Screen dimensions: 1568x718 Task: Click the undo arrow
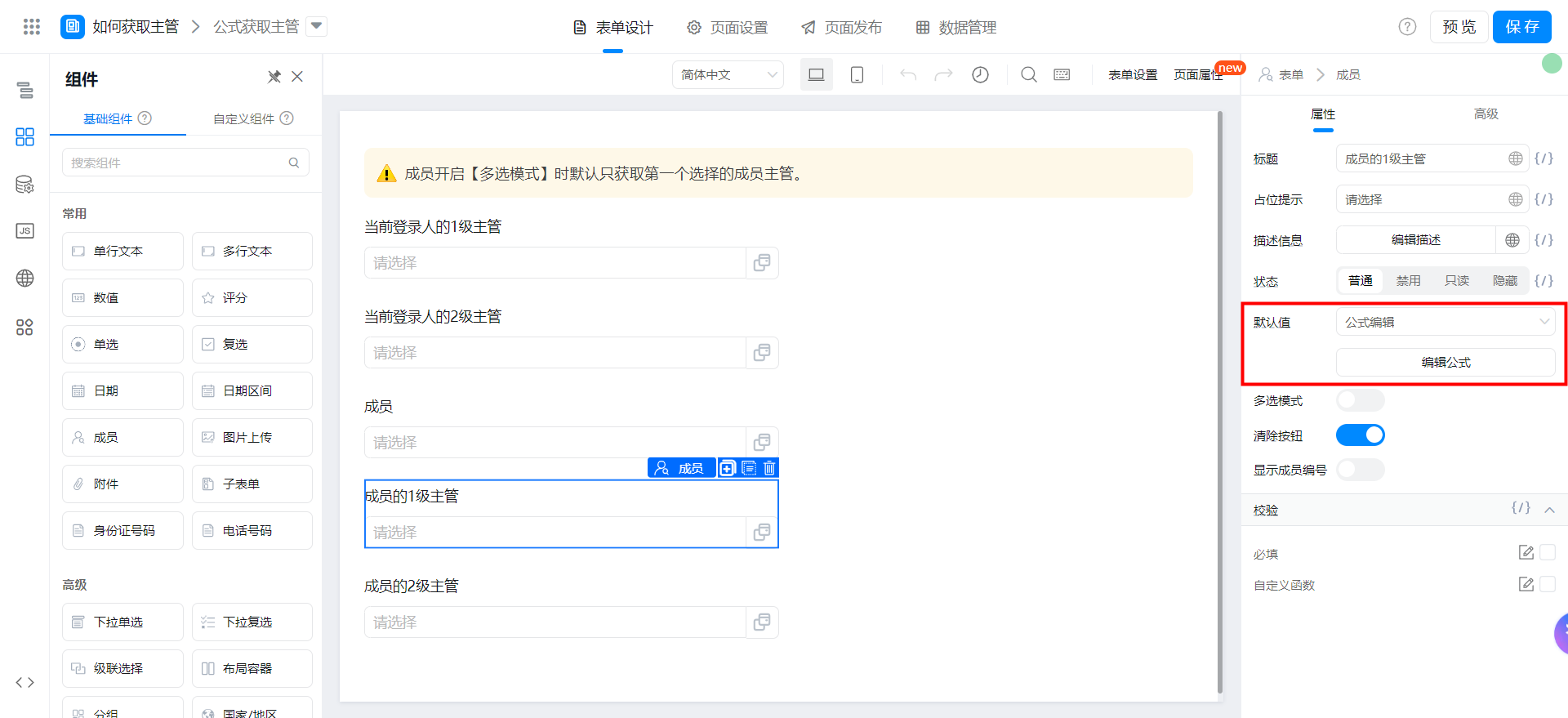click(908, 74)
